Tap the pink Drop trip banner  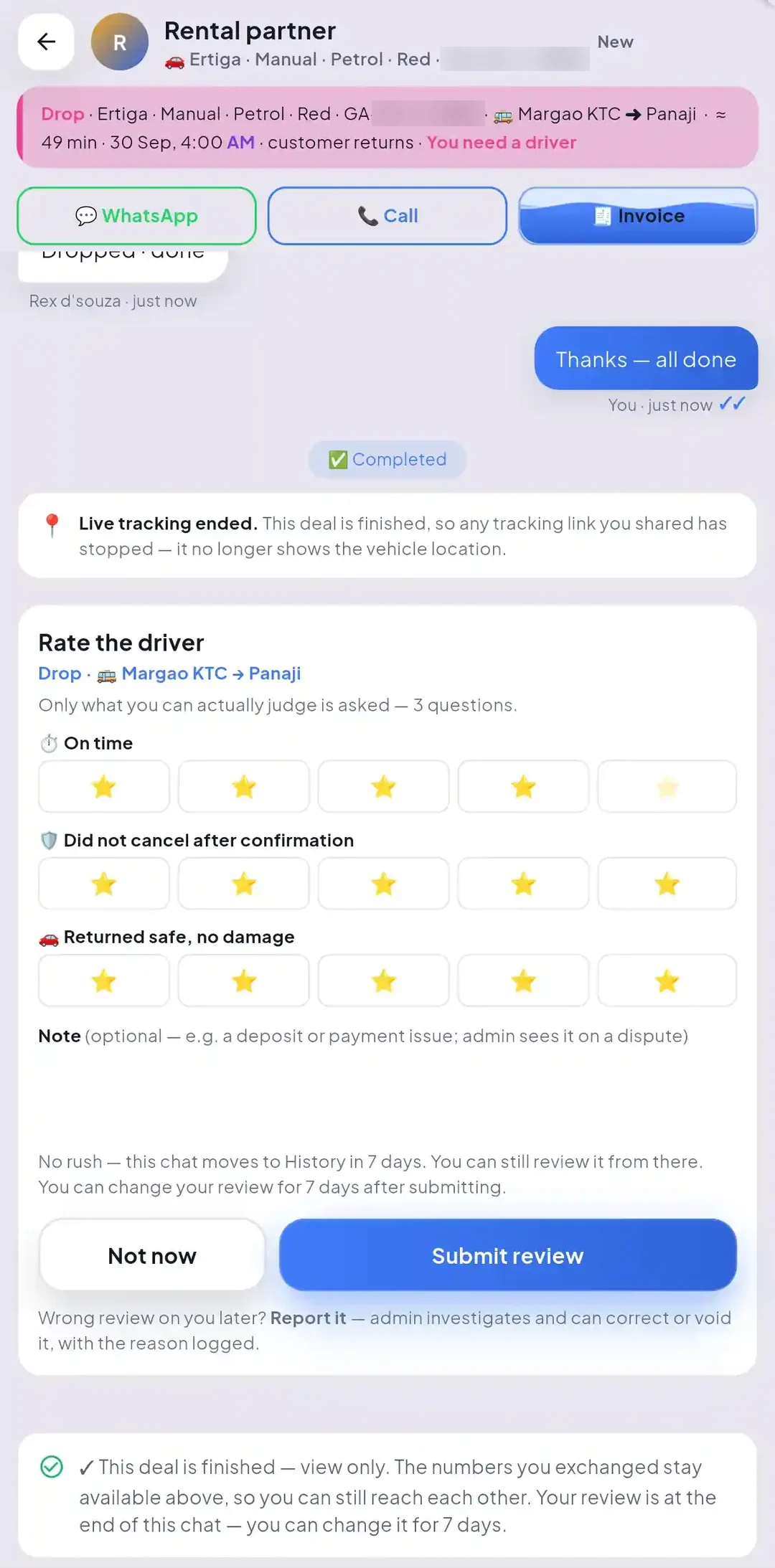(387, 128)
